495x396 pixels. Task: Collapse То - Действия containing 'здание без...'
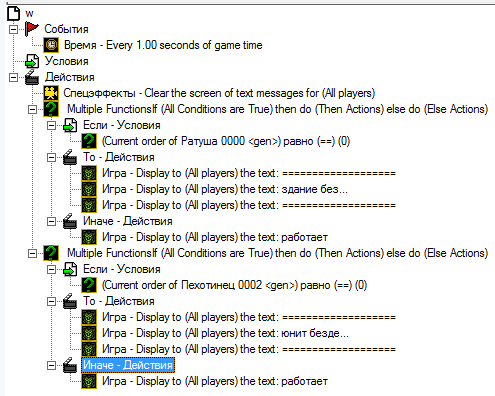[51, 157]
